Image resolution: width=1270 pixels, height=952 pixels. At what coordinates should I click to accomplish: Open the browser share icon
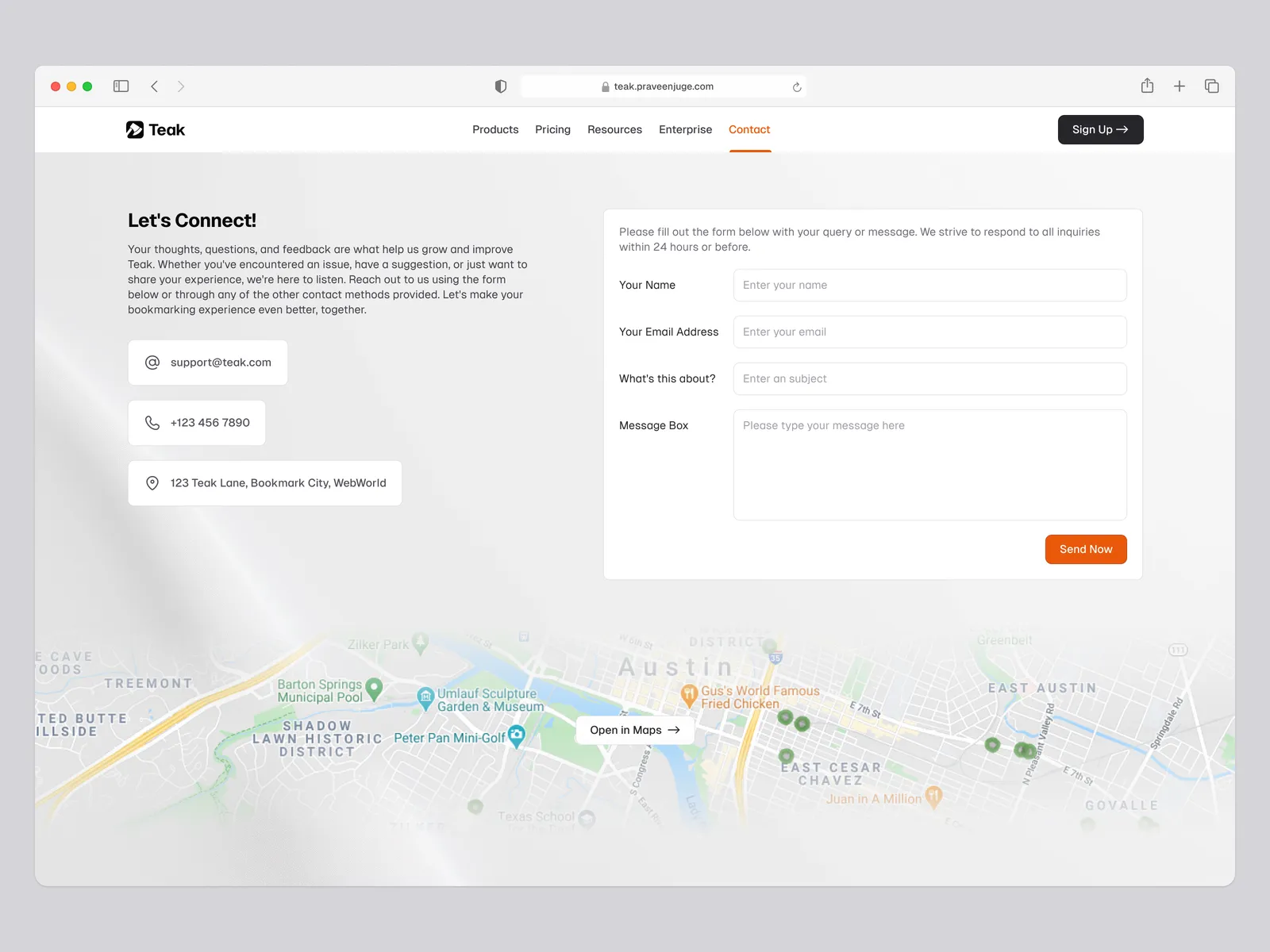pyautogui.click(x=1147, y=86)
